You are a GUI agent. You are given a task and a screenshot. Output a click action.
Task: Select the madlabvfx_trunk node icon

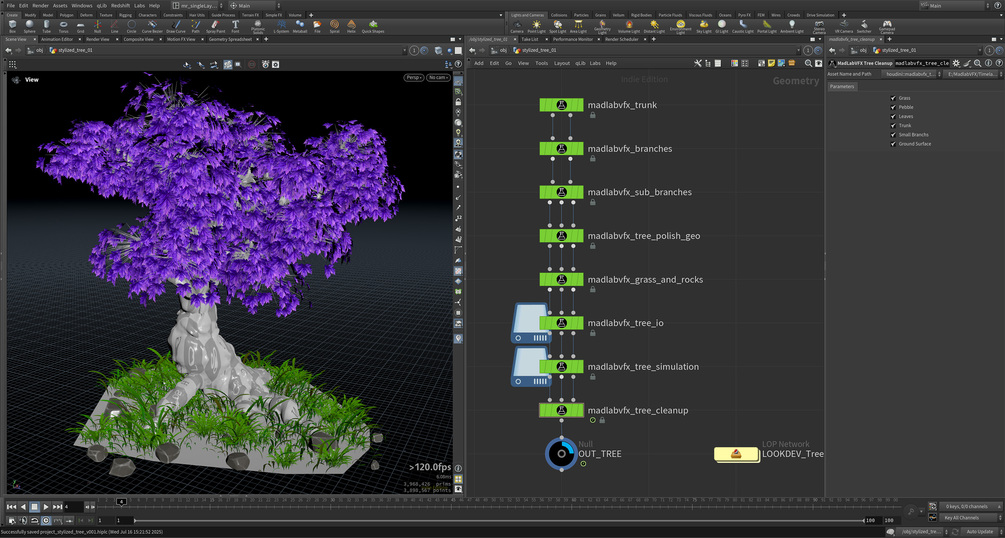(561, 105)
